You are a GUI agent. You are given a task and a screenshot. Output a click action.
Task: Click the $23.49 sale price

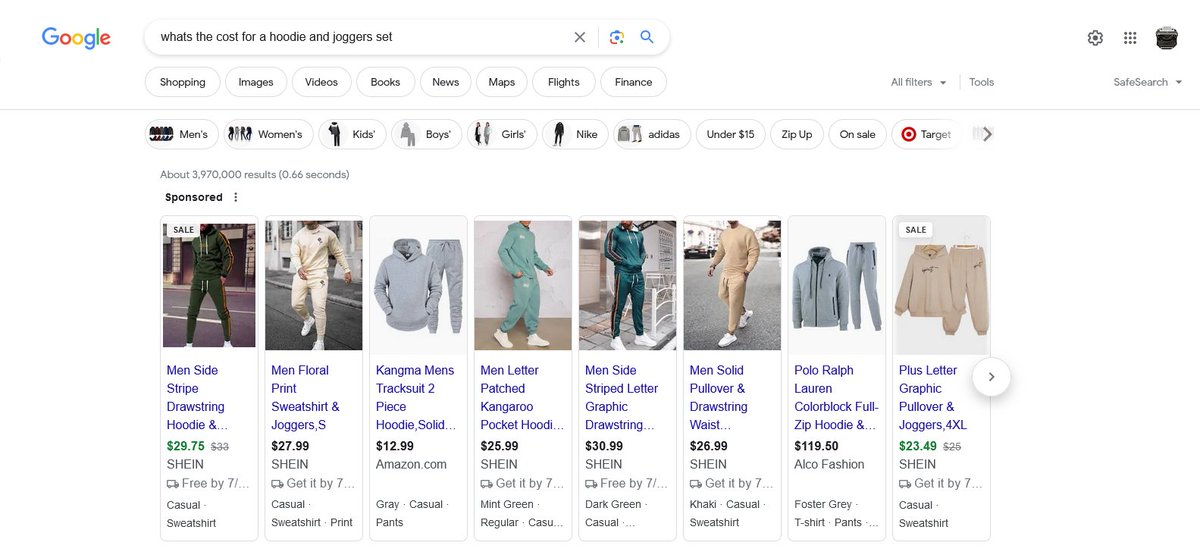click(918, 446)
